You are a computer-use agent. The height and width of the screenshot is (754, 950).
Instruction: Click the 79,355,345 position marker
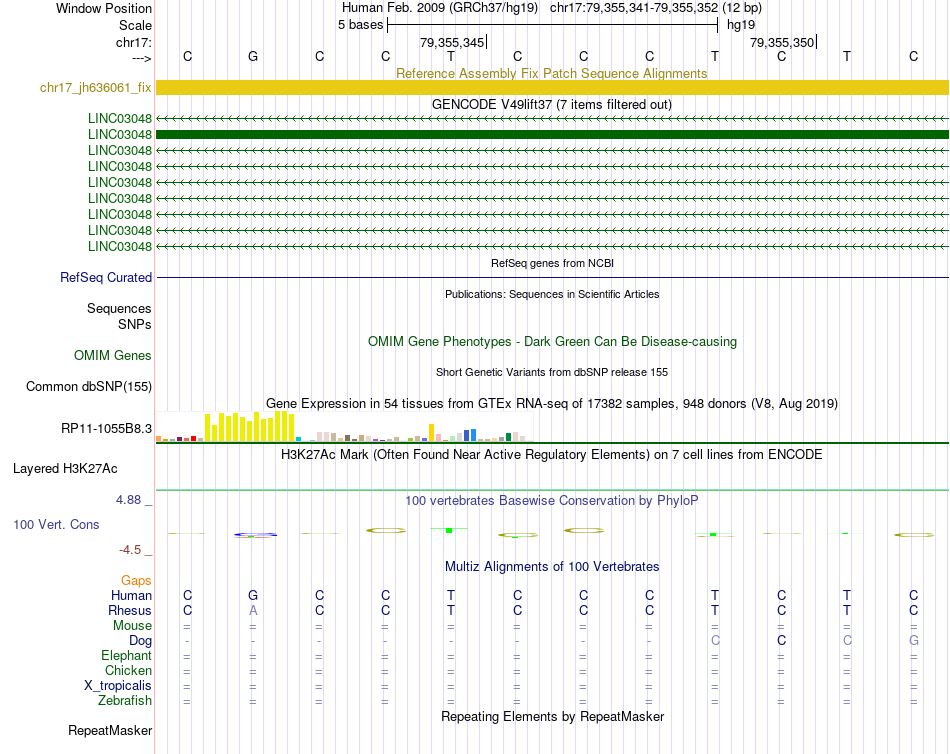click(453, 42)
